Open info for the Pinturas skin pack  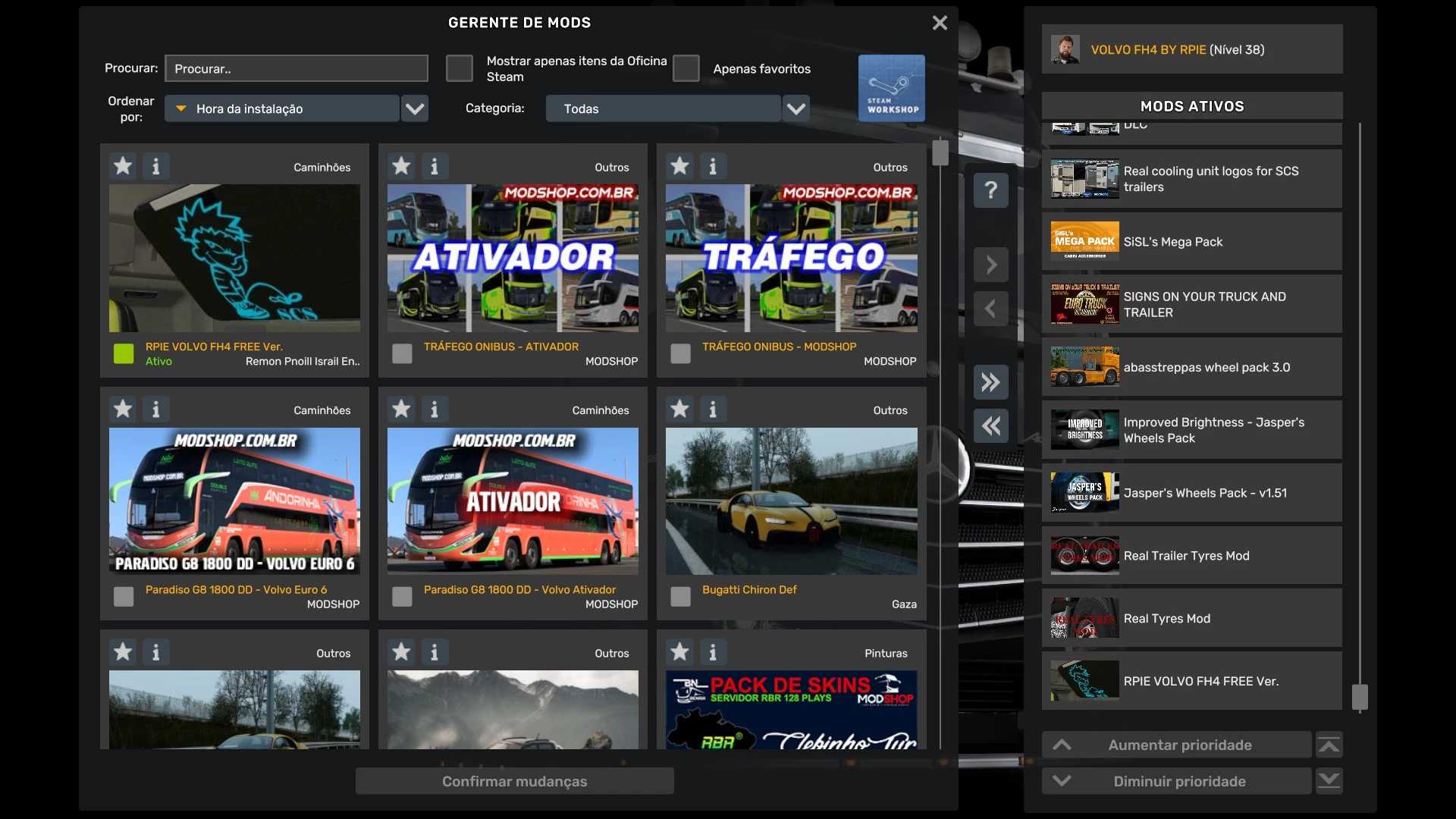click(713, 652)
